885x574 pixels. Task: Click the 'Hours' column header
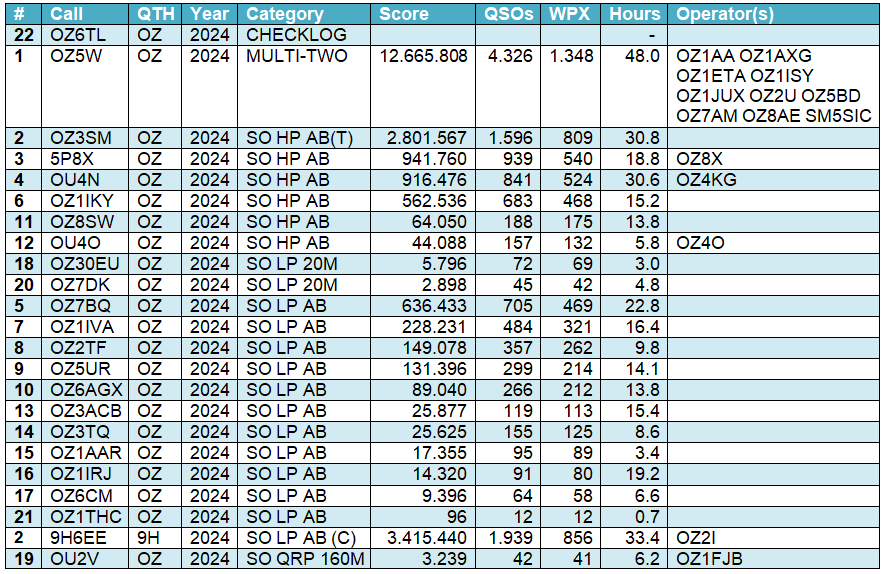[634, 14]
